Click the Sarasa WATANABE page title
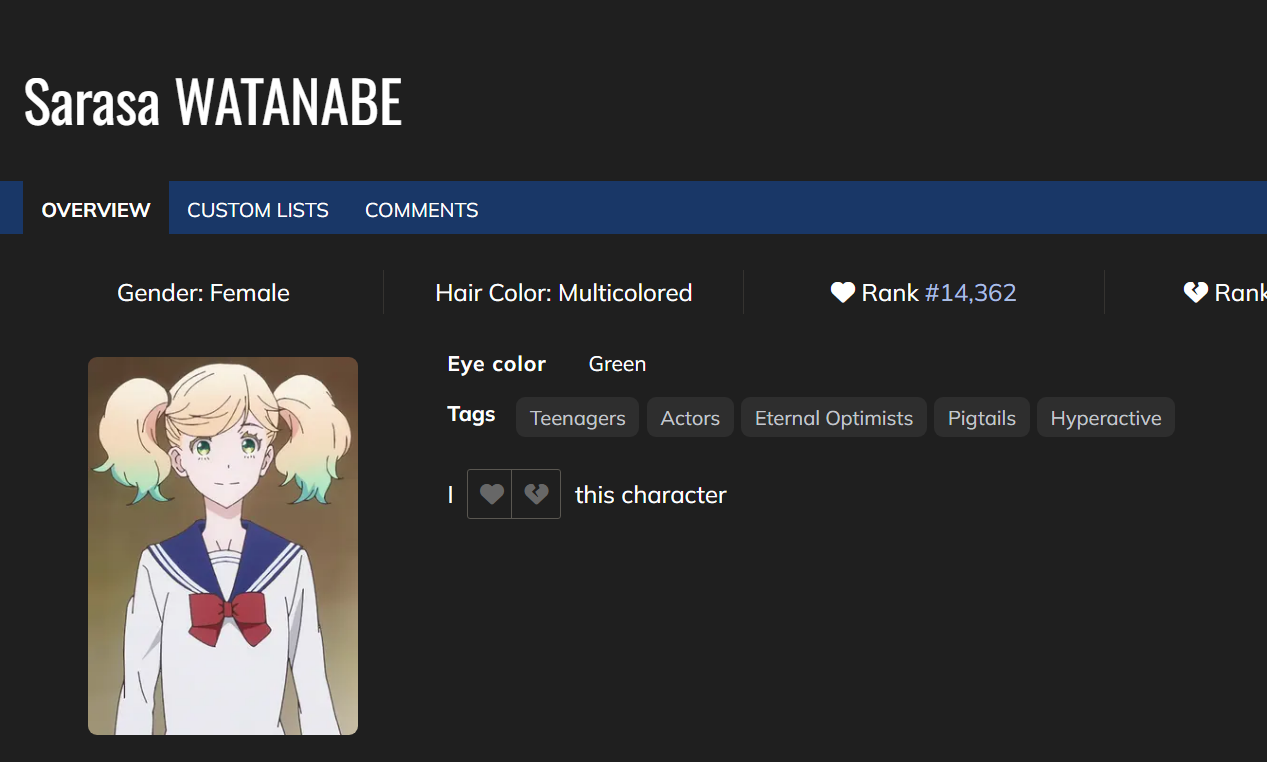Image resolution: width=1267 pixels, height=762 pixels. tap(213, 102)
